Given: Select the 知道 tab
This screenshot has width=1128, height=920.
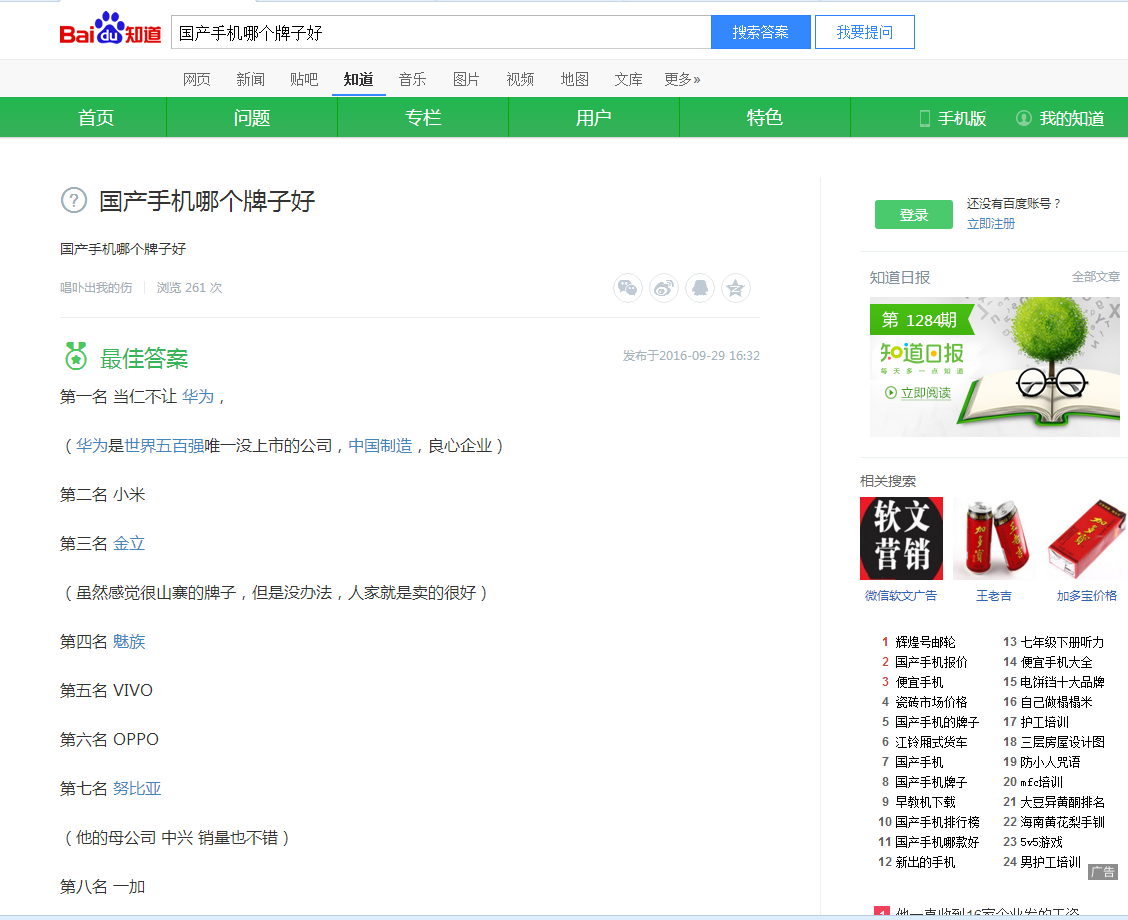Looking at the screenshot, I should [358, 79].
